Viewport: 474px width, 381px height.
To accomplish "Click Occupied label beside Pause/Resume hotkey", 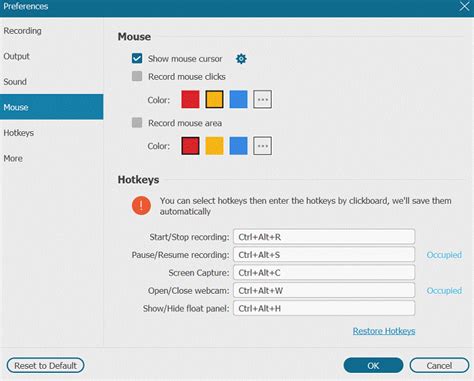I will tap(444, 255).
